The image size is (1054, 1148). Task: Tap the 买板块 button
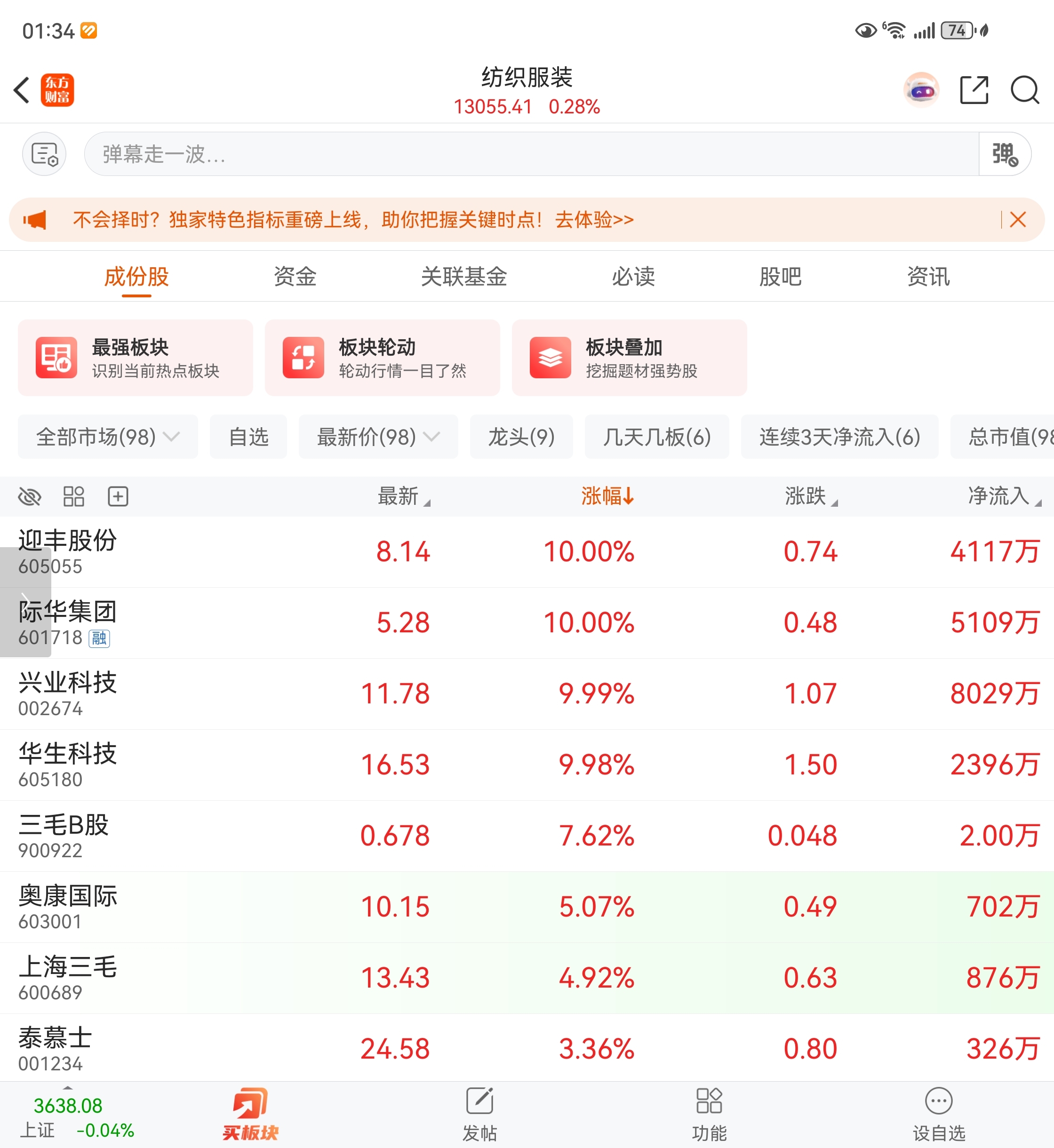click(x=250, y=1115)
